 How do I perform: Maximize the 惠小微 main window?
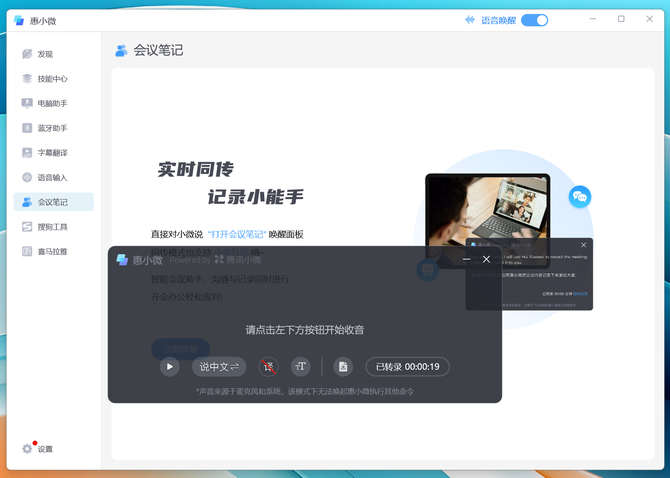(621, 19)
